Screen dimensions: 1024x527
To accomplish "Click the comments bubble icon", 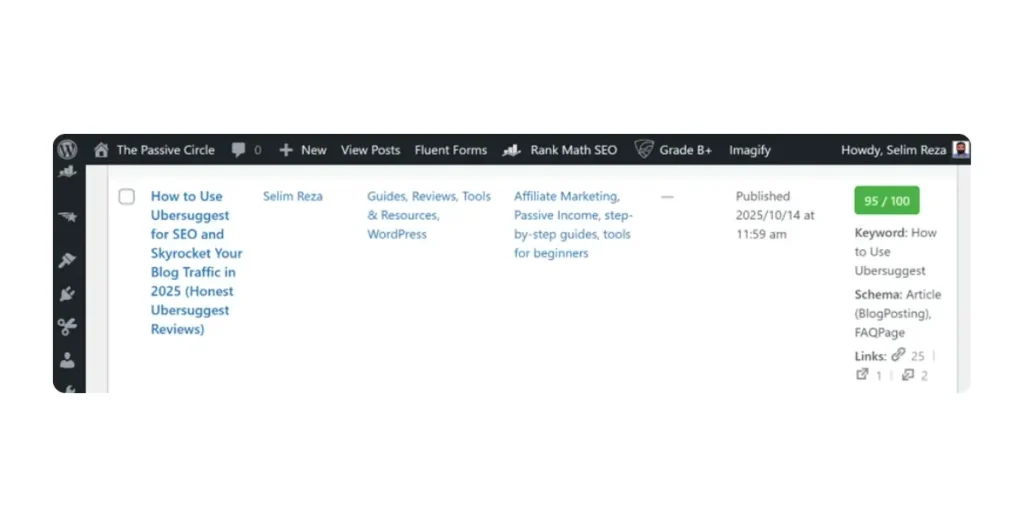I will tap(239, 150).
